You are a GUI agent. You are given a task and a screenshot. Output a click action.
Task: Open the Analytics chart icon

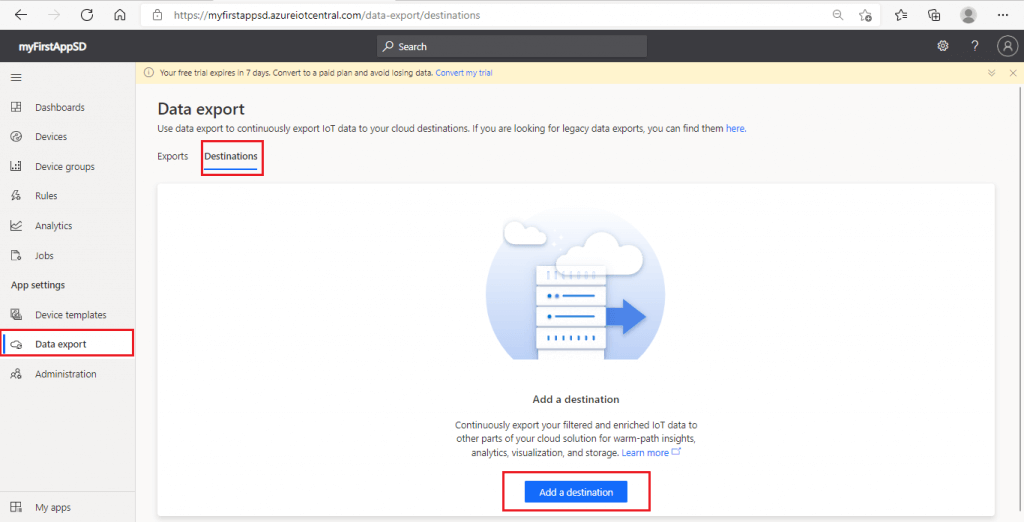[16, 226]
